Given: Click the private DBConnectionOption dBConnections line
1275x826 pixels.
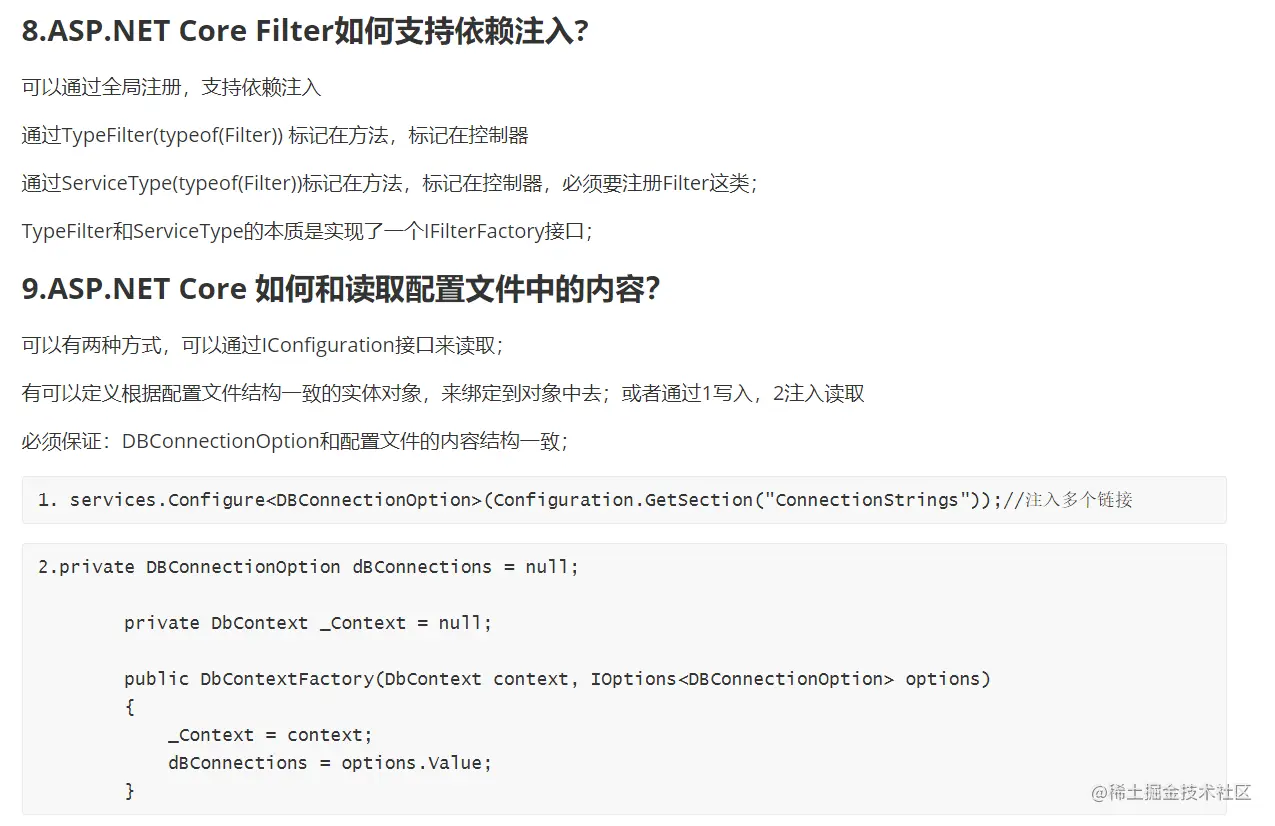Looking at the screenshot, I should 308,567.
